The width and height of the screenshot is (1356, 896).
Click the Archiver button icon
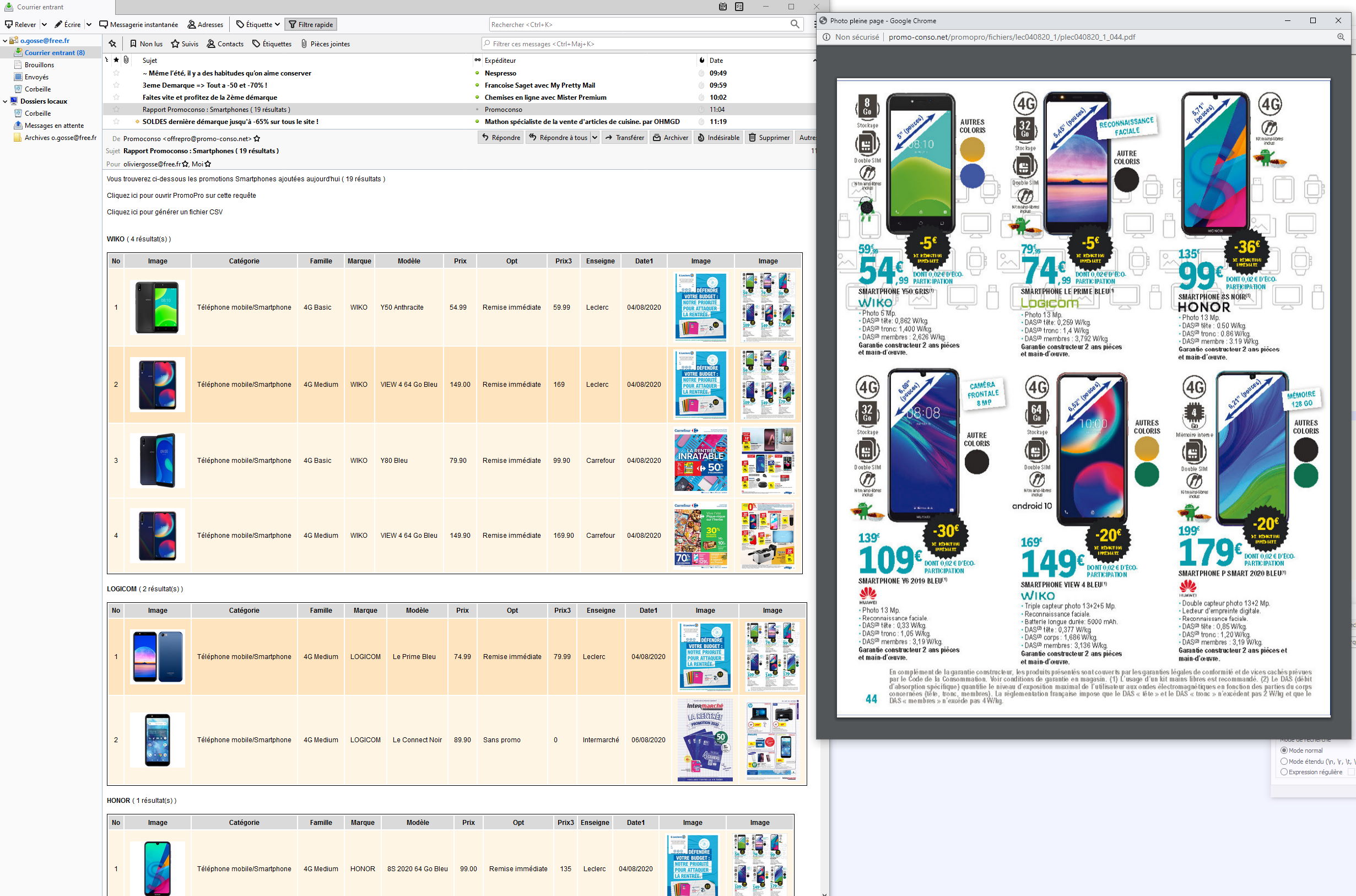point(657,138)
